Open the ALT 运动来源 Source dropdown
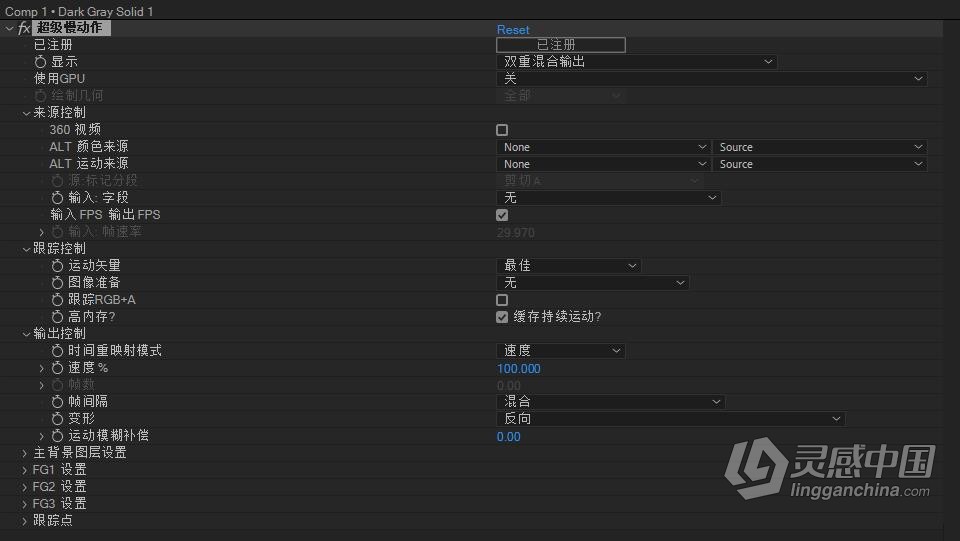 point(820,164)
